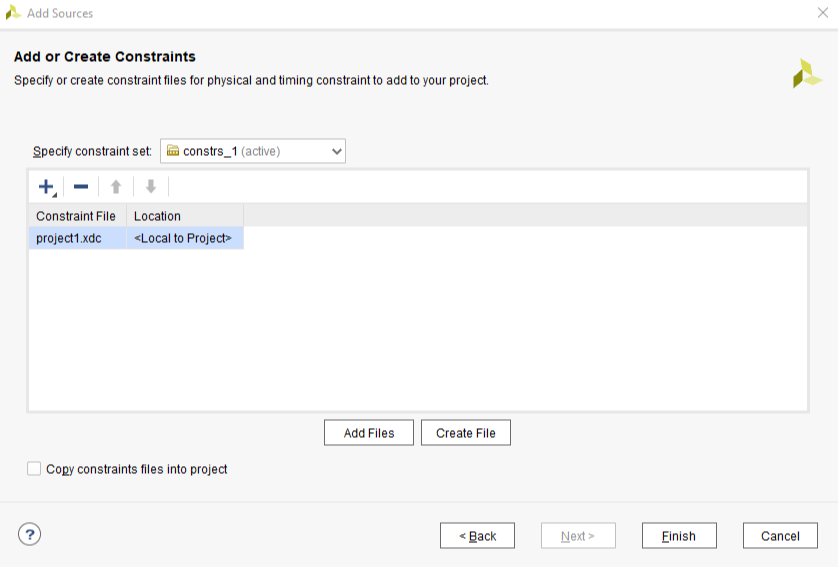Screen dimensions: 838x567
Task: Click the Vivado logo in title bar
Action: (13, 13)
